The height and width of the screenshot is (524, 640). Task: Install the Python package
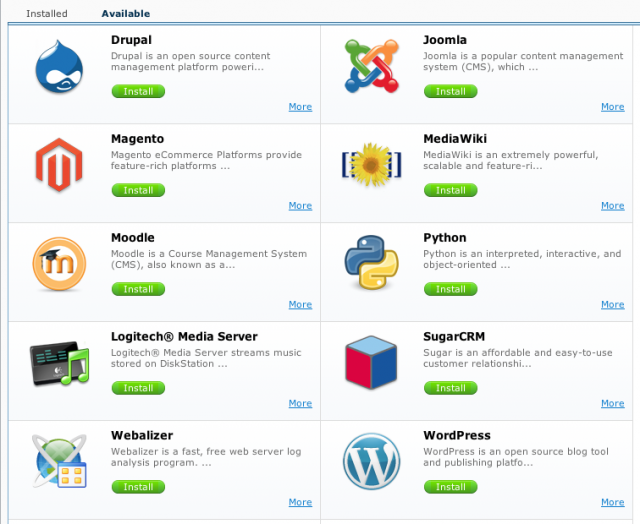click(451, 289)
